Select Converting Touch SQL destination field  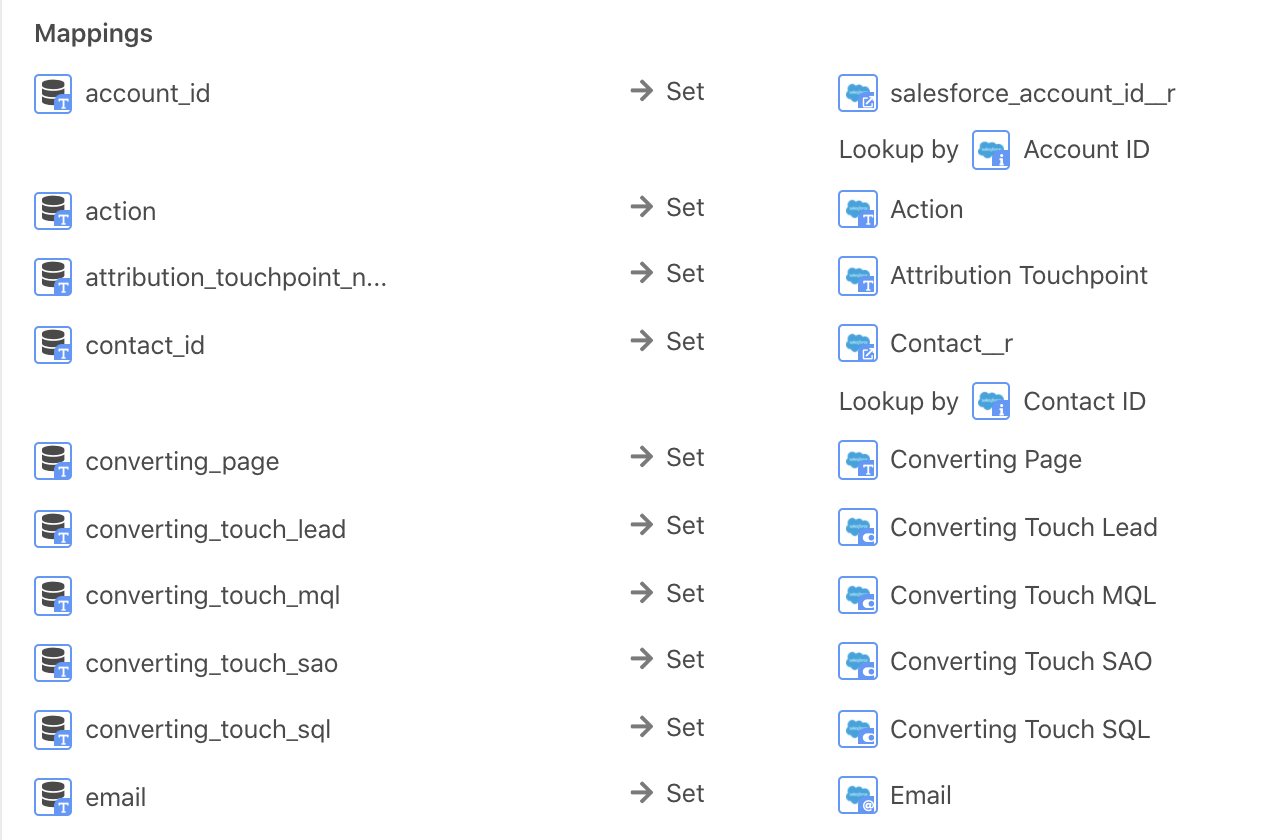click(x=1020, y=730)
